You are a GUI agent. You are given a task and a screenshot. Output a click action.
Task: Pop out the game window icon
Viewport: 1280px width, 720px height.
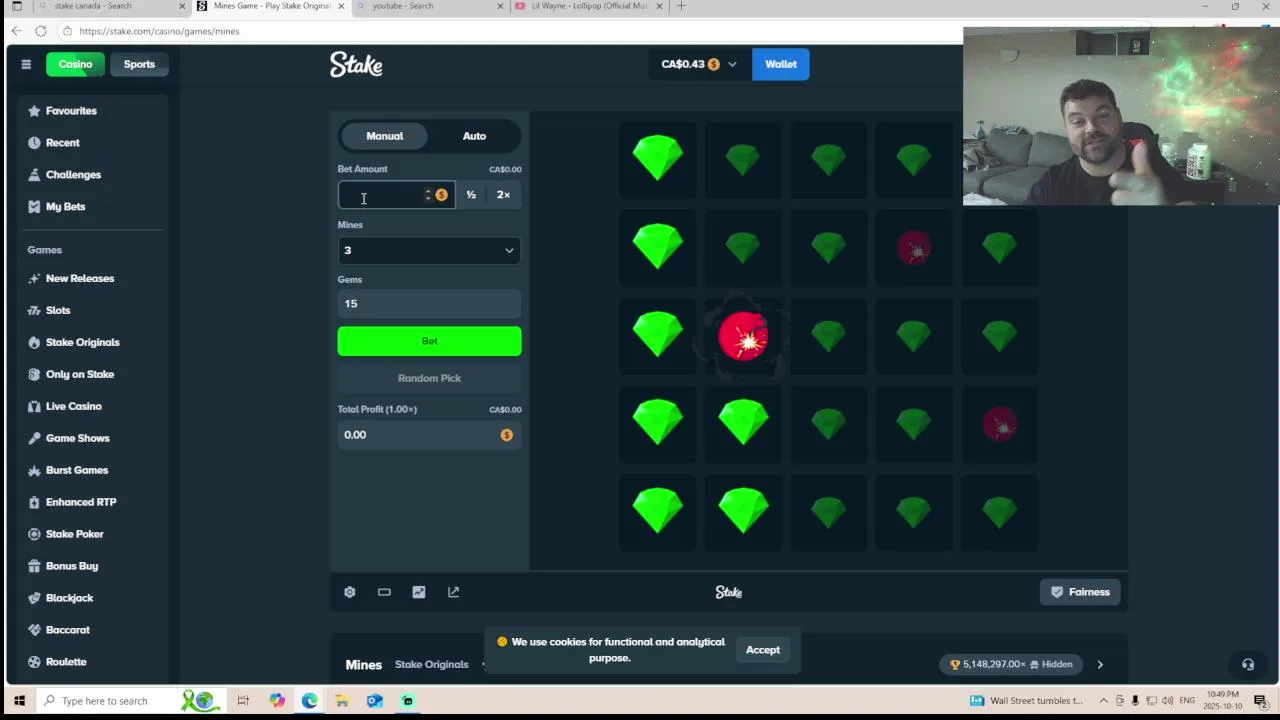coord(453,593)
